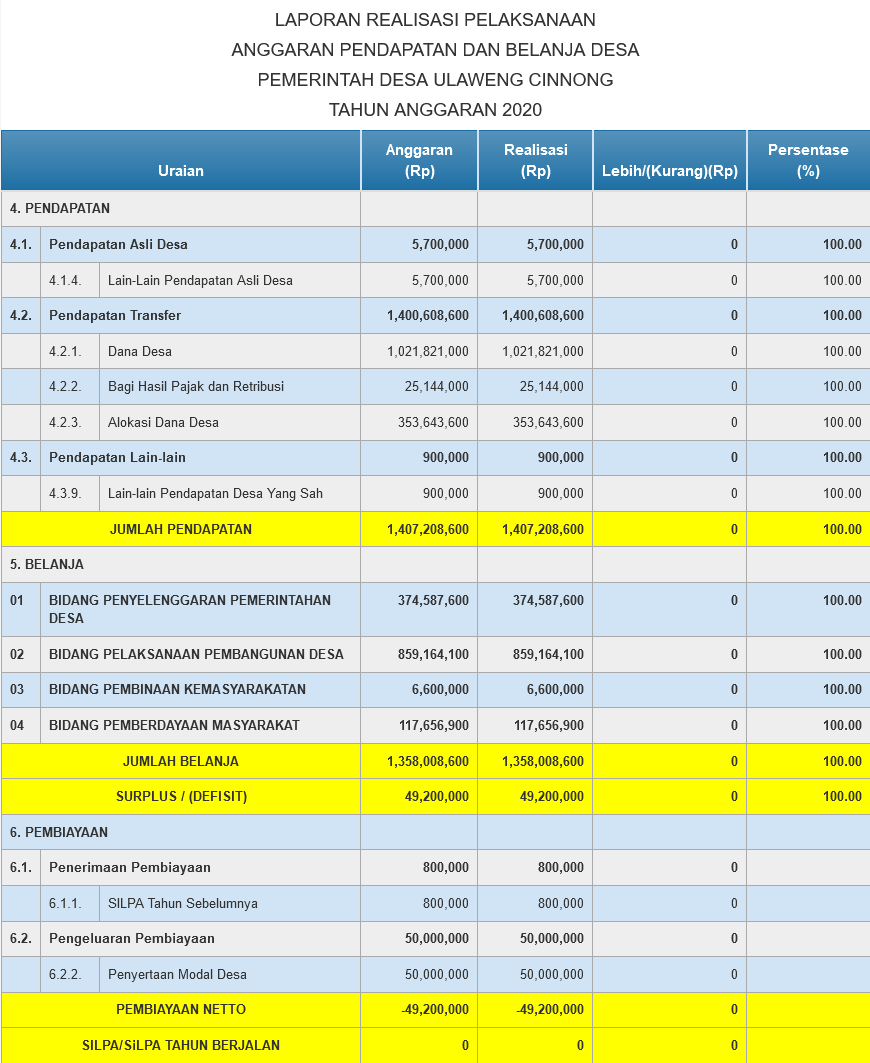The width and height of the screenshot is (870, 1063).
Task: Select the 5. BELANJA section row
Action: click(435, 565)
